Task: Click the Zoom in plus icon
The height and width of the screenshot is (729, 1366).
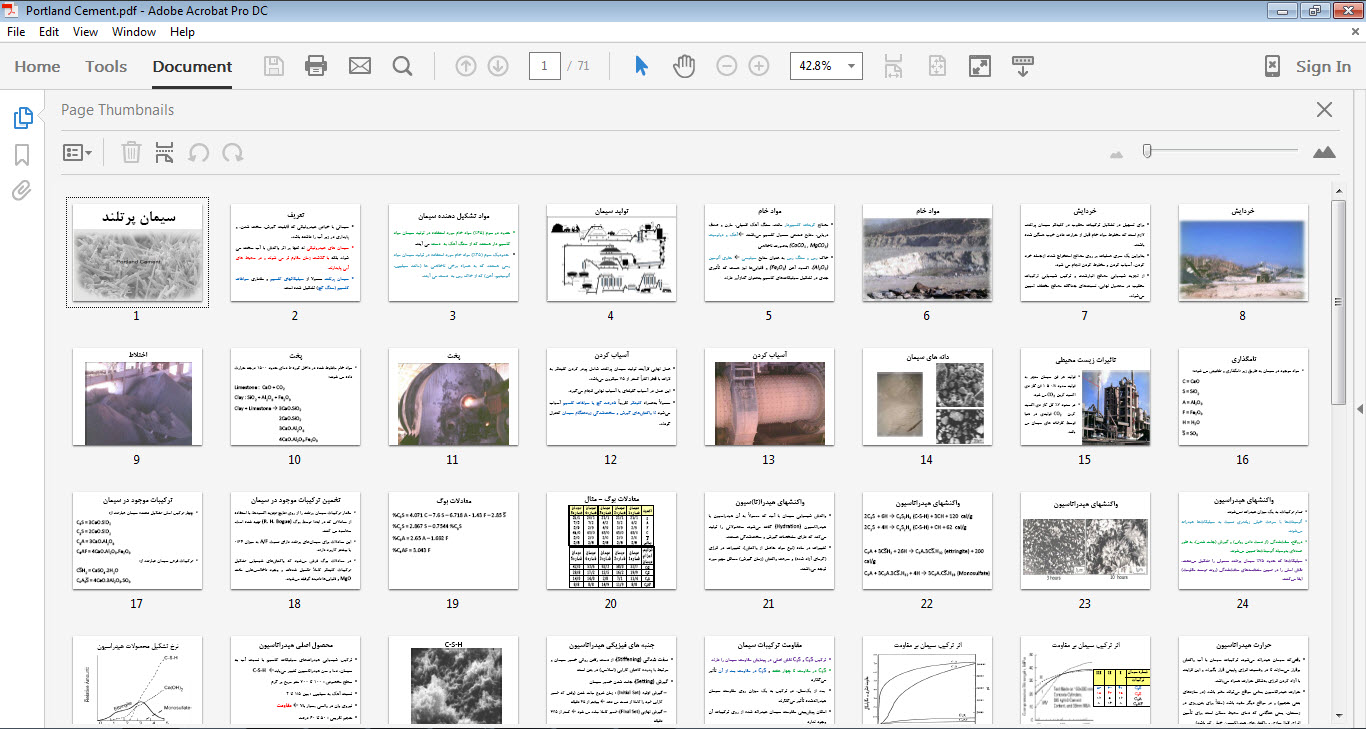Action: [759, 66]
